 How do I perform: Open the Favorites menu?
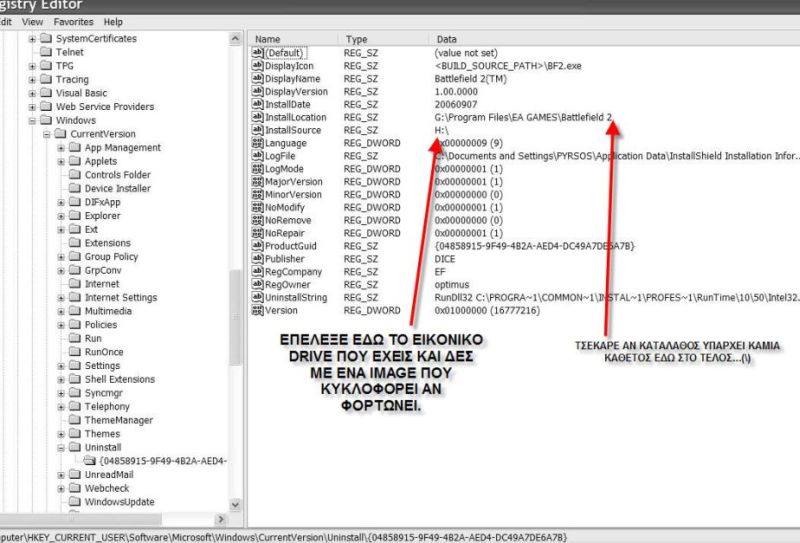73,22
